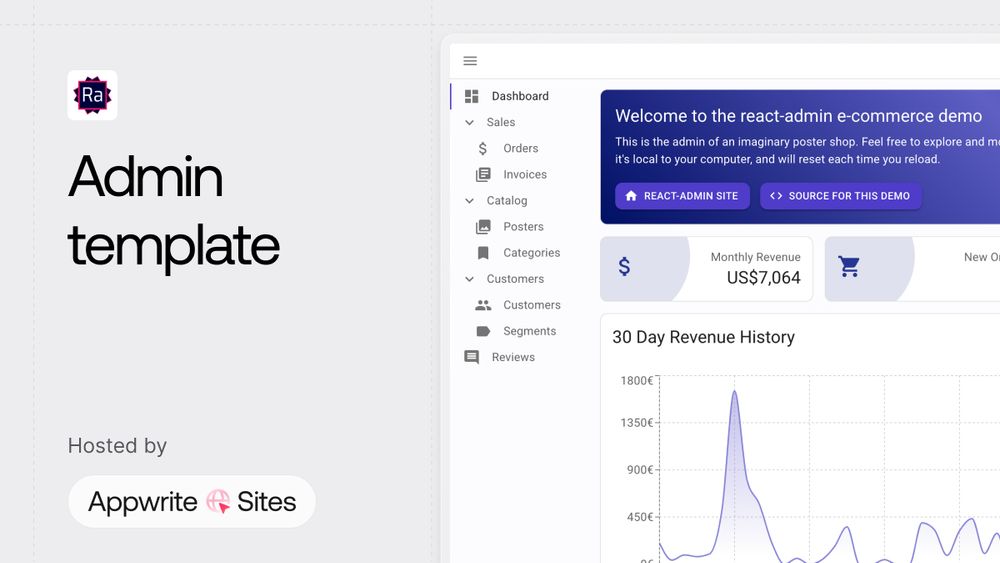This screenshot has width=1000, height=563.
Task: Collapse the Customers section chevron
Action: coord(469,279)
